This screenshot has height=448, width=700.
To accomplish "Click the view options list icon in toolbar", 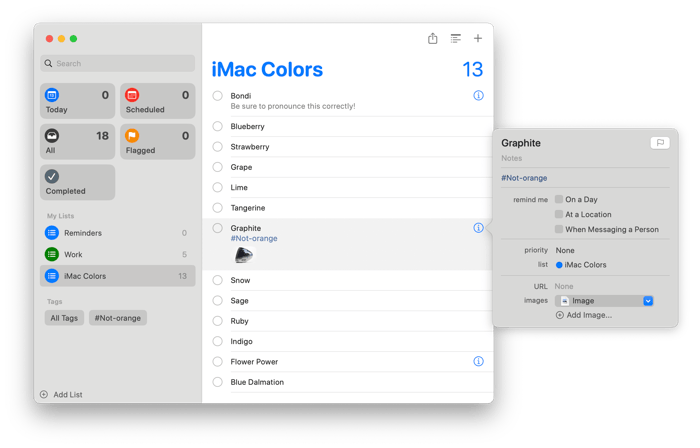I will (x=455, y=38).
